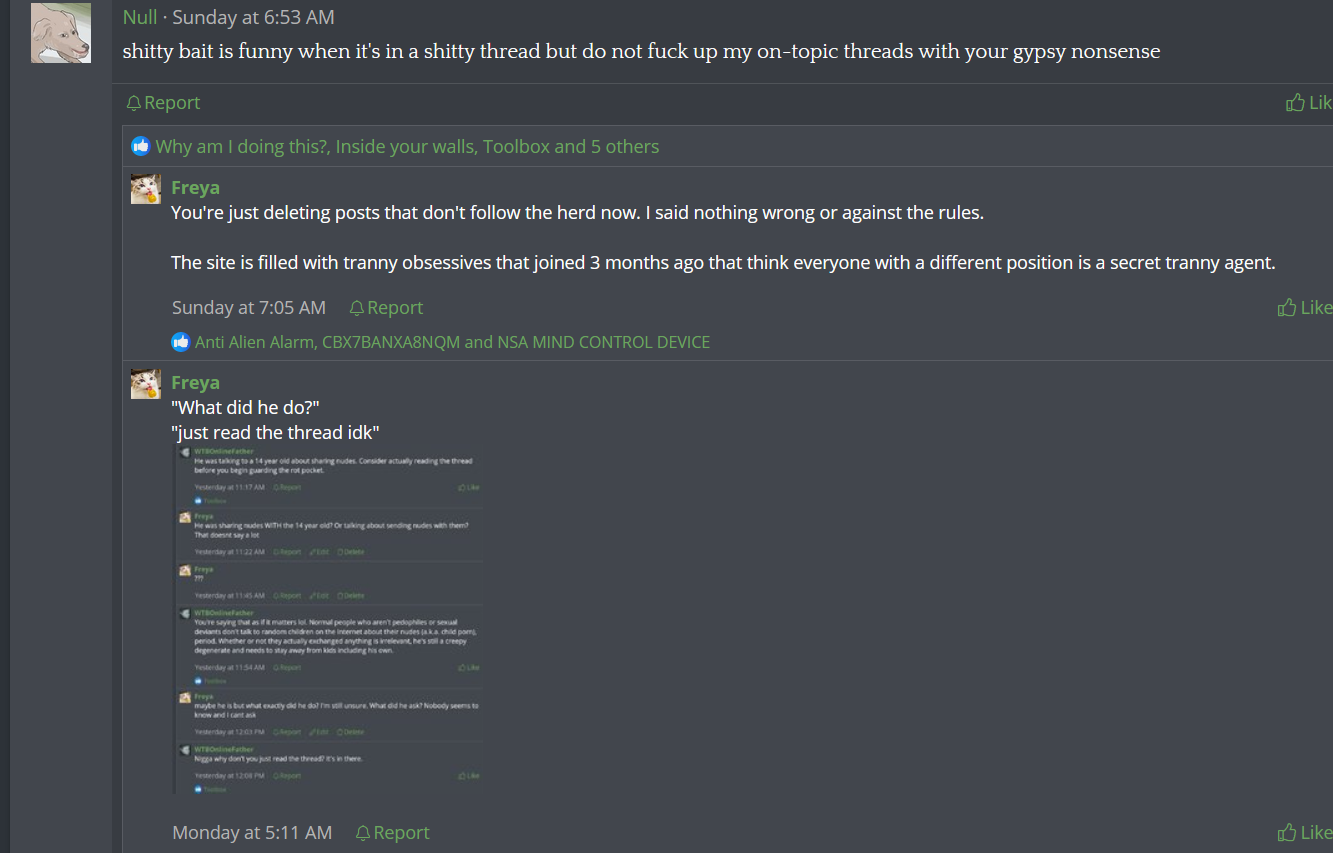Open Null's user profile link
Viewport: 1333px width, 853px height.
pos(140,18)
